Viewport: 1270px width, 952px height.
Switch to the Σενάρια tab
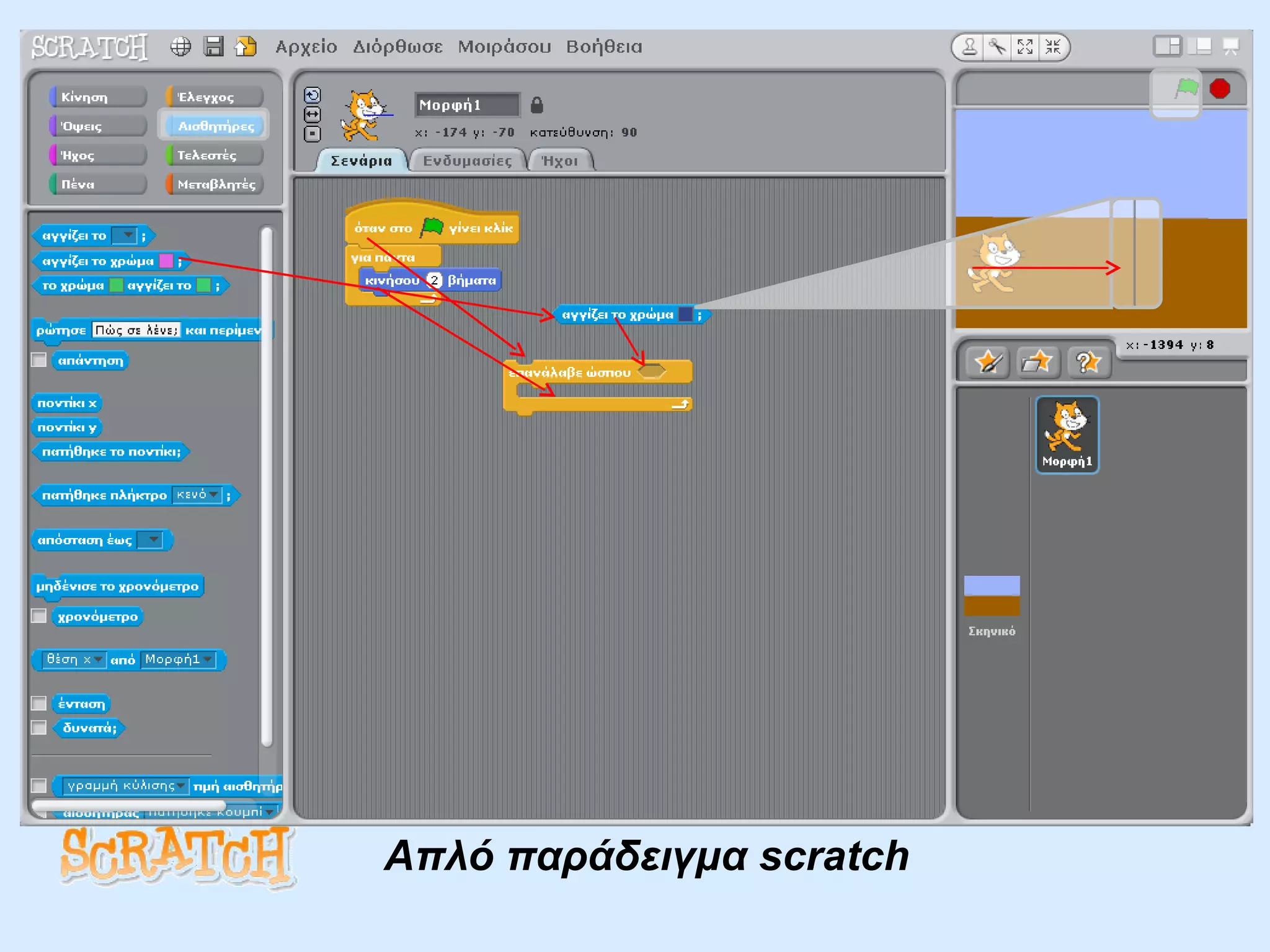point(361,161)
